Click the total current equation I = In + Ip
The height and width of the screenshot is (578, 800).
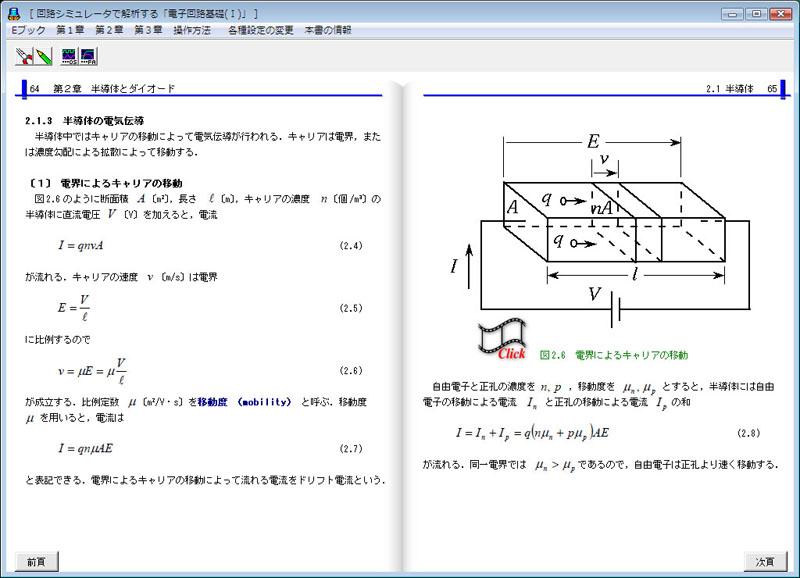click(532, 433)
